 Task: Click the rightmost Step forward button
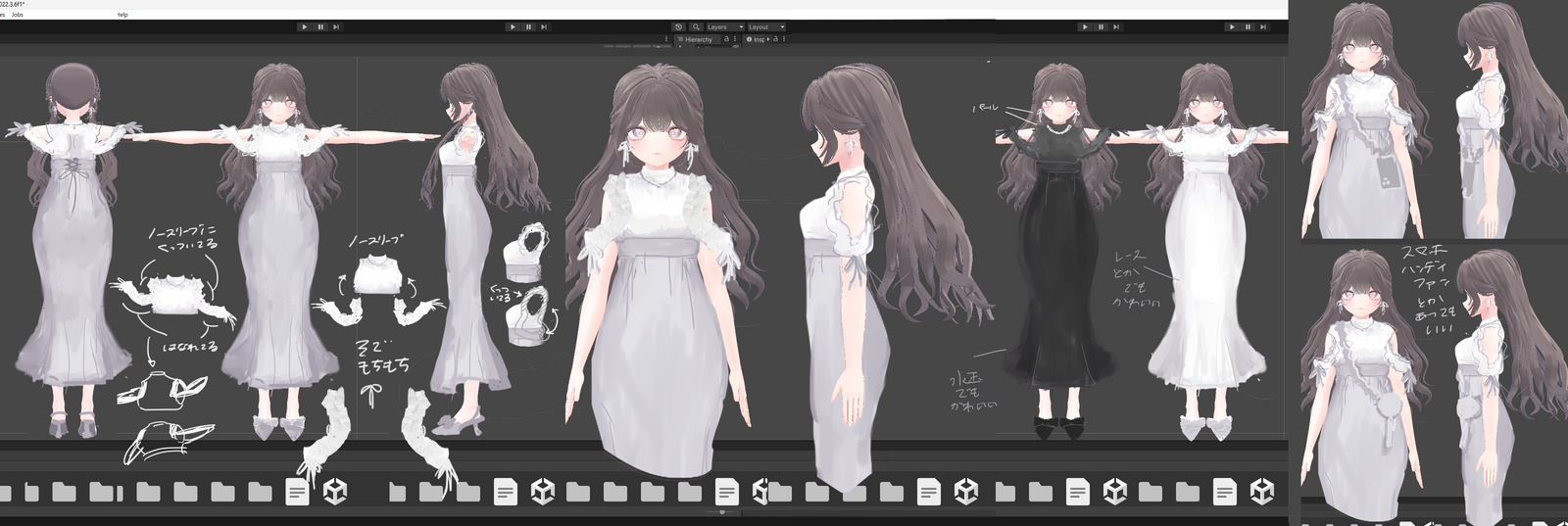pyautogui.click(x=1263, y=27)
